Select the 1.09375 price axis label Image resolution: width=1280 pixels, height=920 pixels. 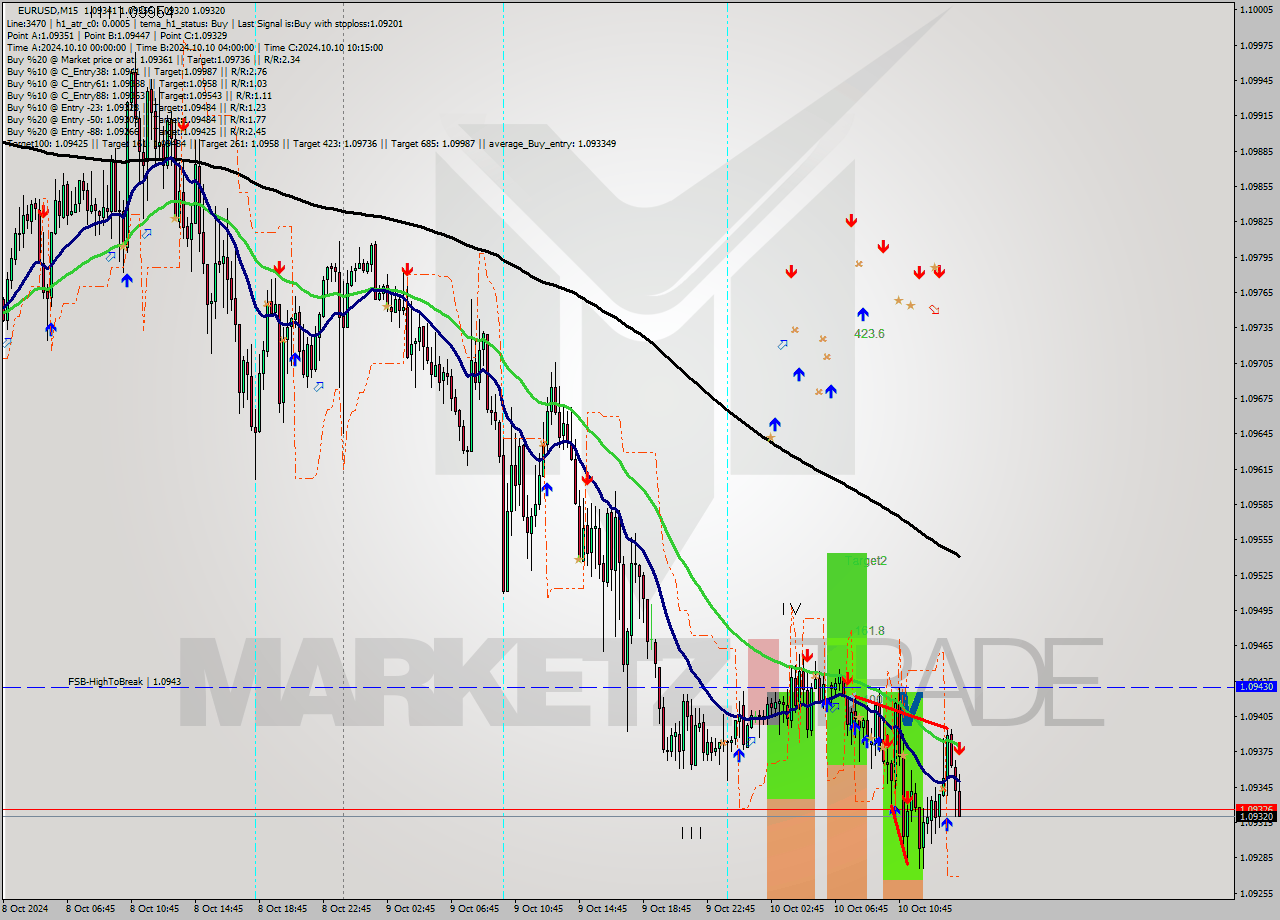pos(1256,751)
